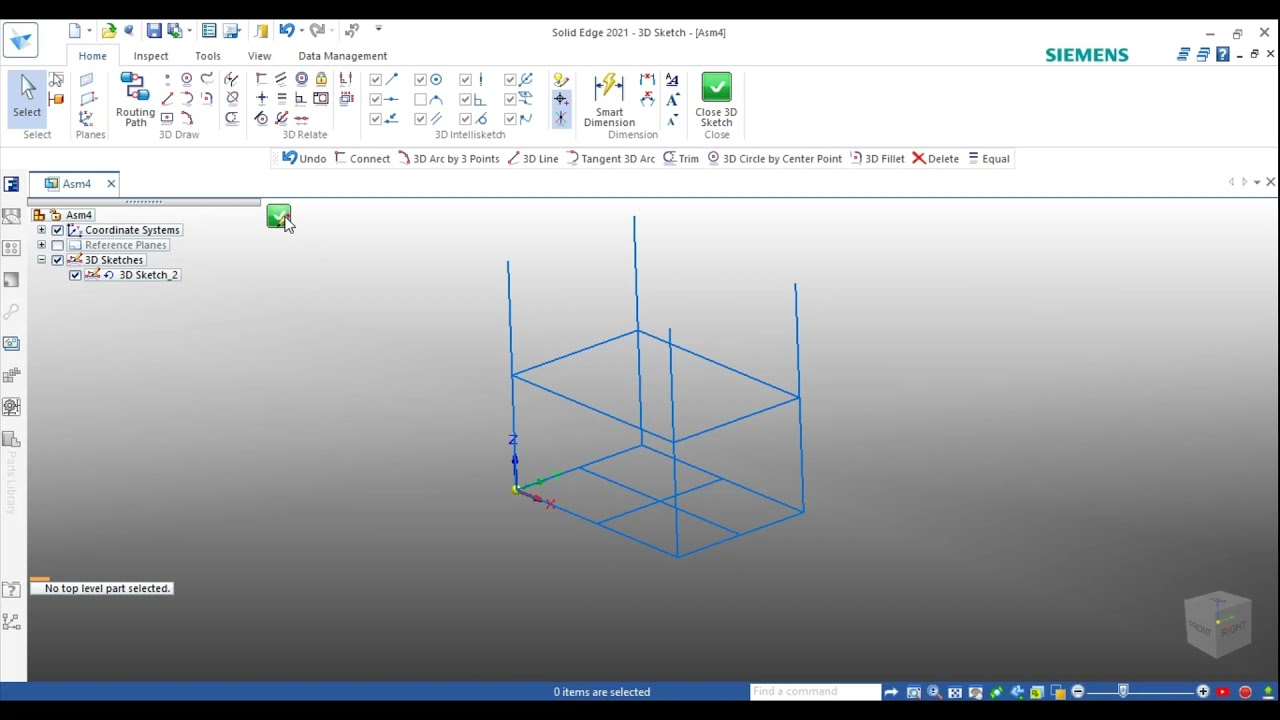Click the help question icon in left sidebar
The height and width of the screenshot is (720, 1280).
11,590
